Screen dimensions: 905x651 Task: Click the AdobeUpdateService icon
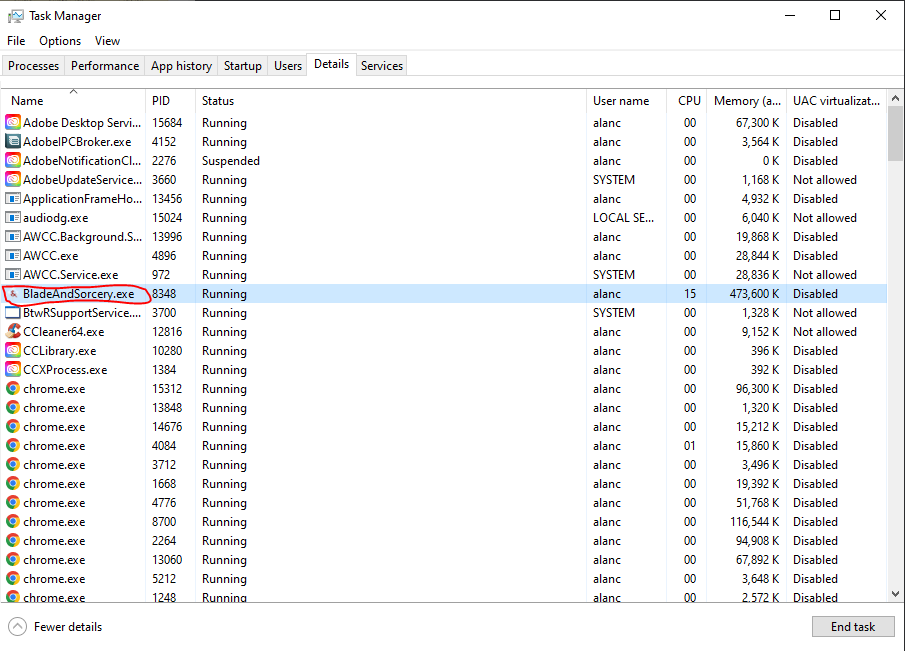13,179
